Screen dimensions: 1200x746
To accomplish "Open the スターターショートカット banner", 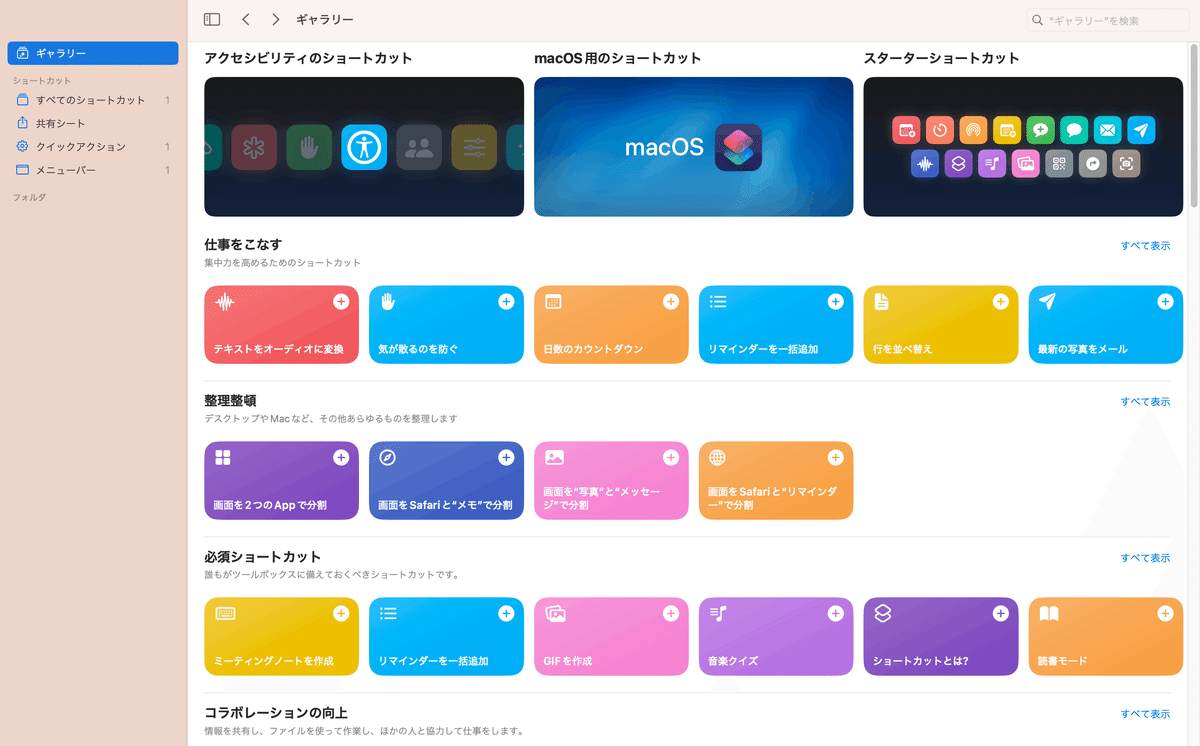I will coord(1023,147).
